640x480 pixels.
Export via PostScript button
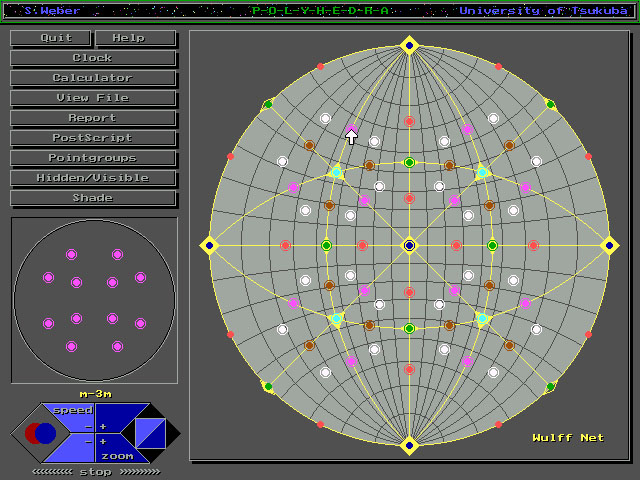(93, 138)
